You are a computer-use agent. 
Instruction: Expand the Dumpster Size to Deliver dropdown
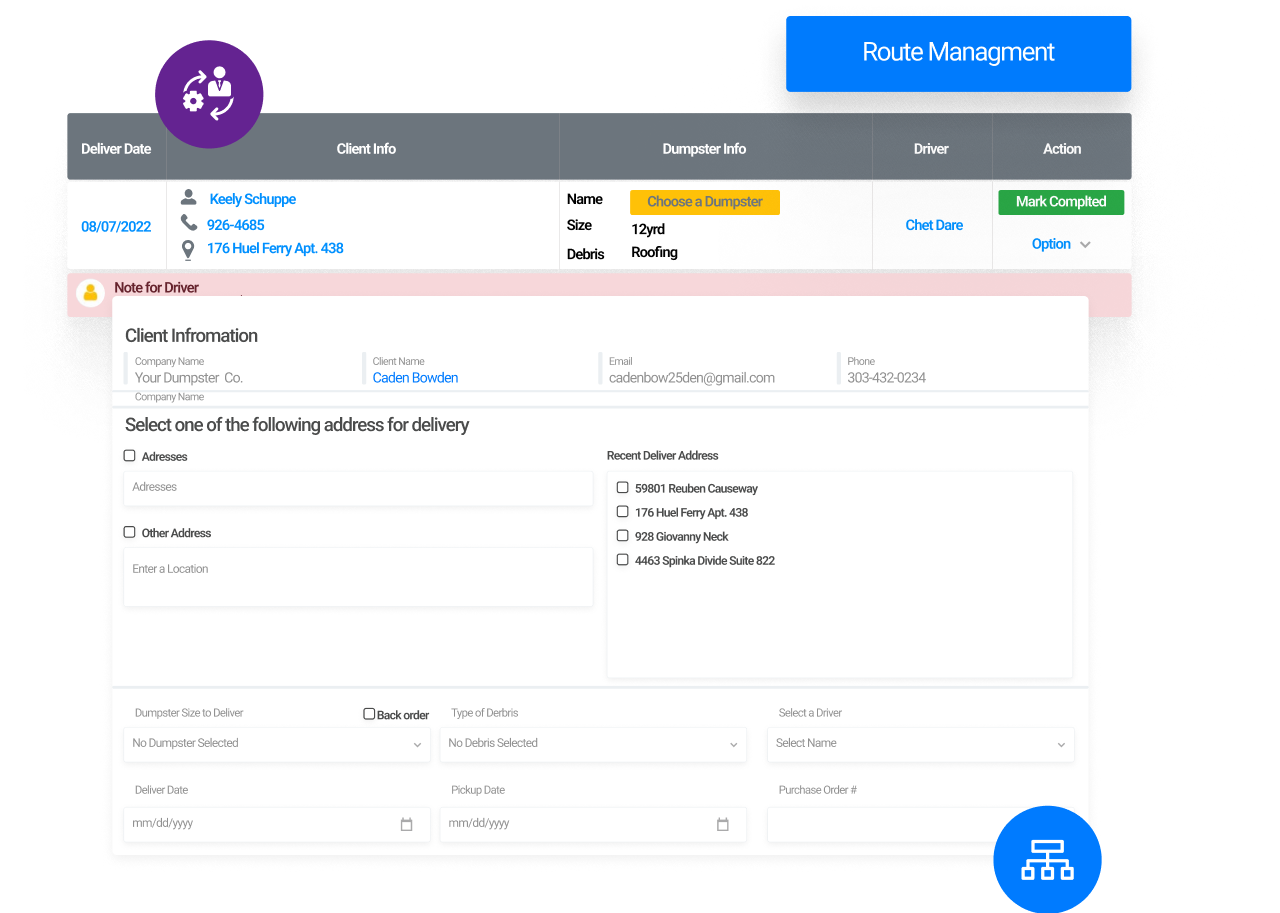pos(277,744)
